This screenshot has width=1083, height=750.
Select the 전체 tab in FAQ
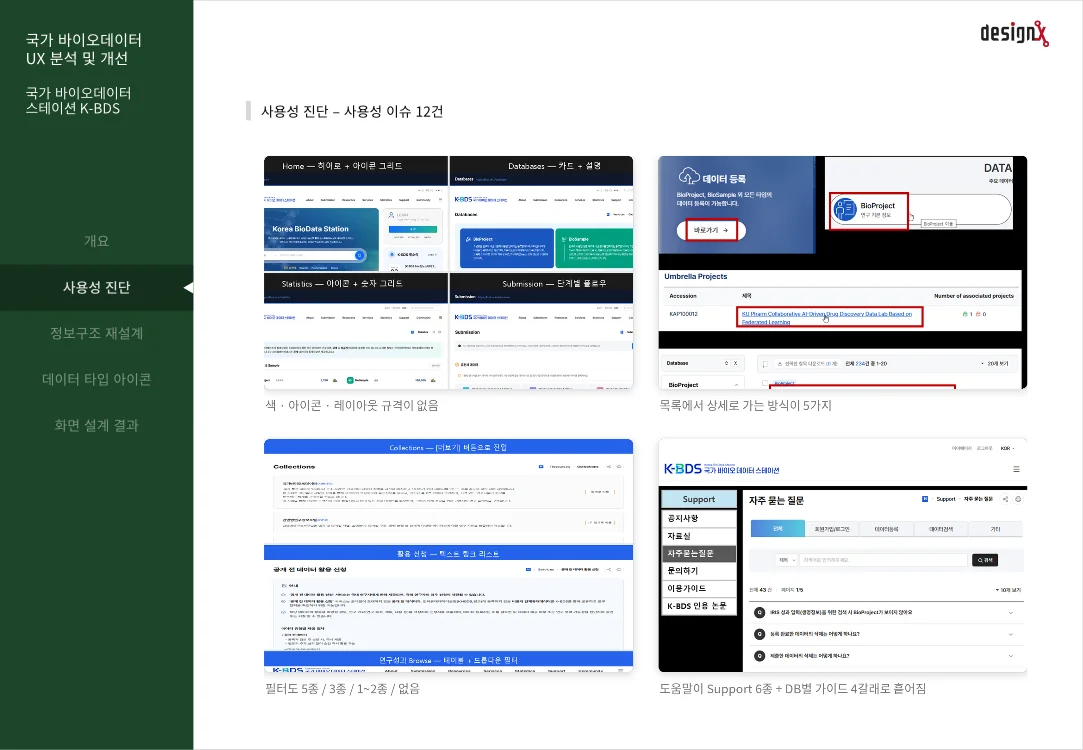point(778,529)
